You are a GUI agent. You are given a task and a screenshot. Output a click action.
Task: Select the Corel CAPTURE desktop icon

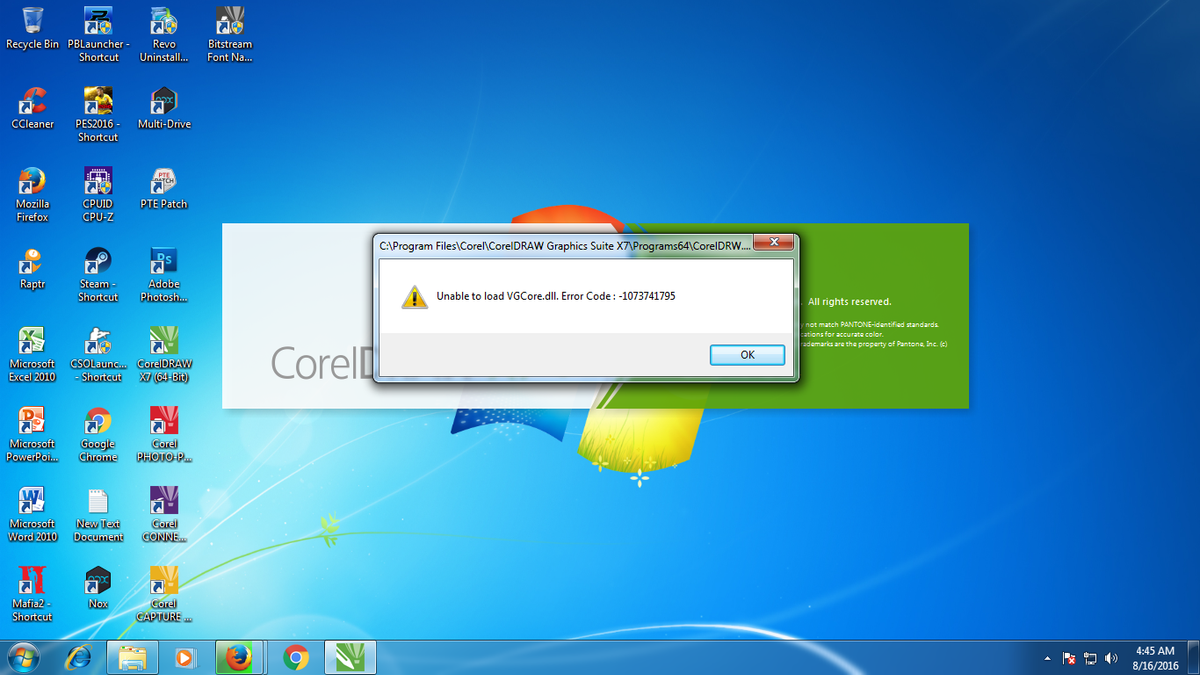click(x=164, y=593)
